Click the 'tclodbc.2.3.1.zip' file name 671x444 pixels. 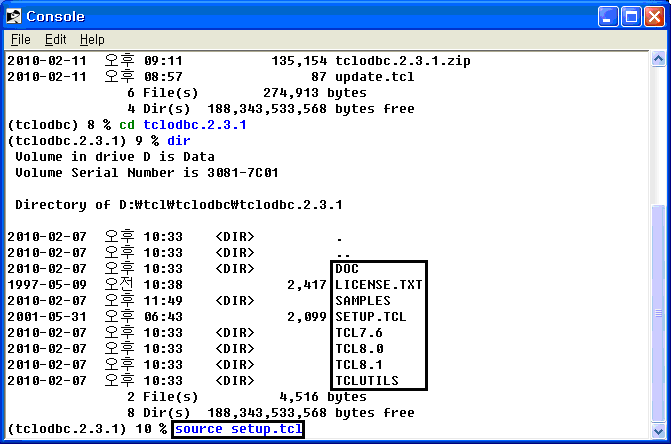click(403, 61)
